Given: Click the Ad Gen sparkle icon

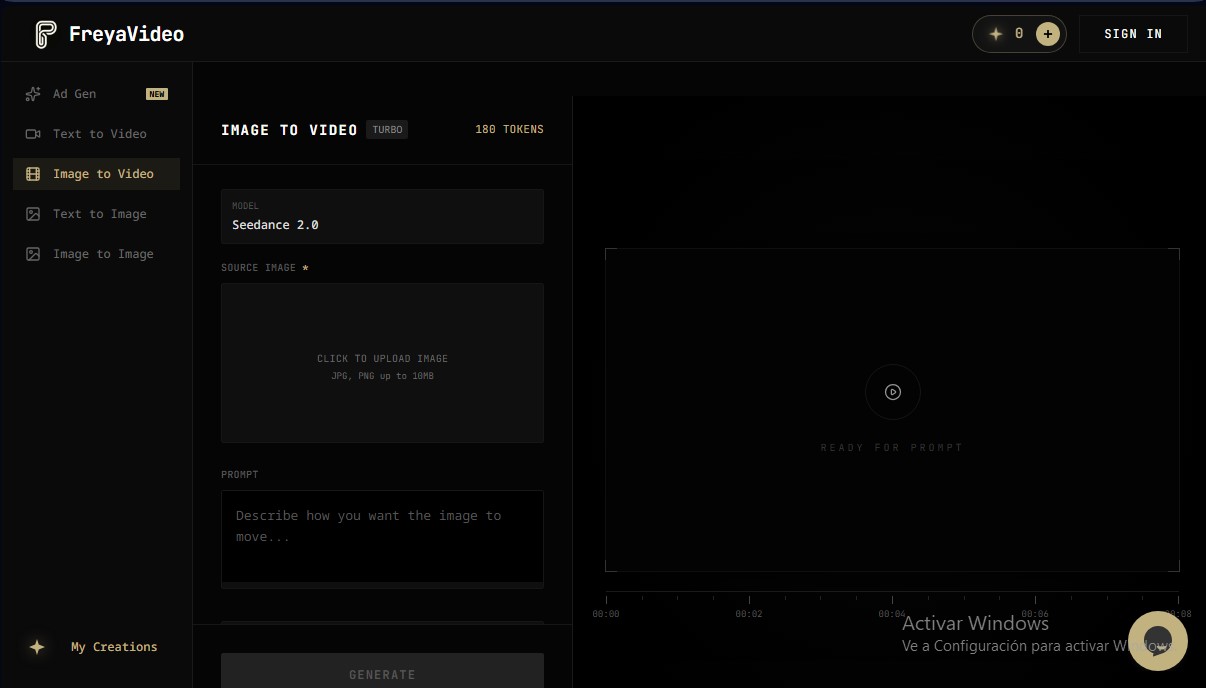Looking at the screenshot, I should point(33,94).
